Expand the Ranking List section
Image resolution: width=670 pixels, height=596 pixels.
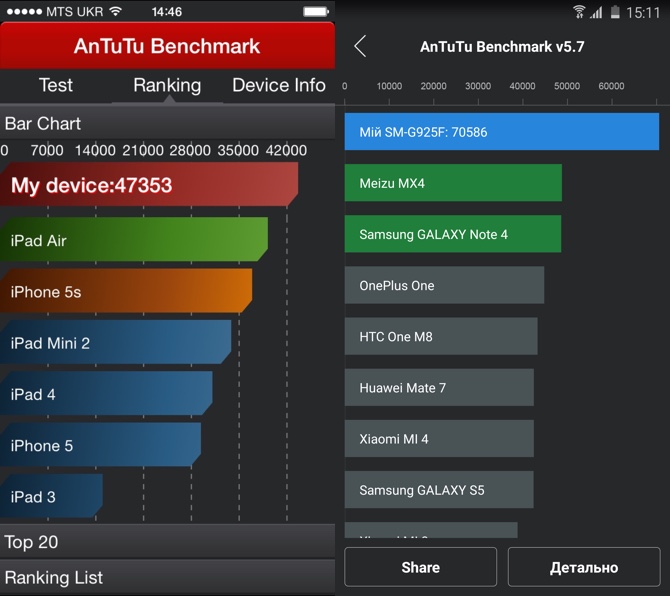[168, 578]
